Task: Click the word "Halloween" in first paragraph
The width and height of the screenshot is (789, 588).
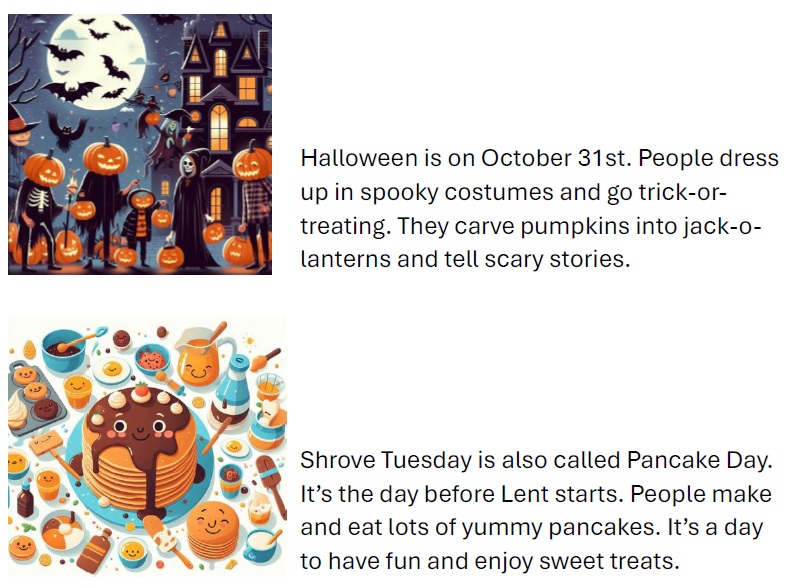Action: click(x=355, y=158)
